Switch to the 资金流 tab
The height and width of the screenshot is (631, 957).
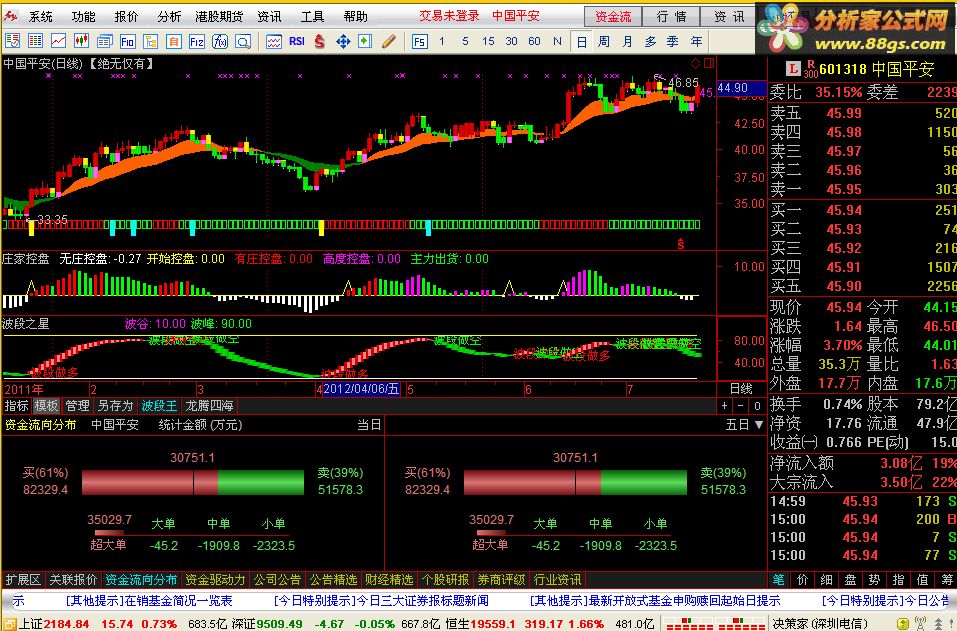613,16
